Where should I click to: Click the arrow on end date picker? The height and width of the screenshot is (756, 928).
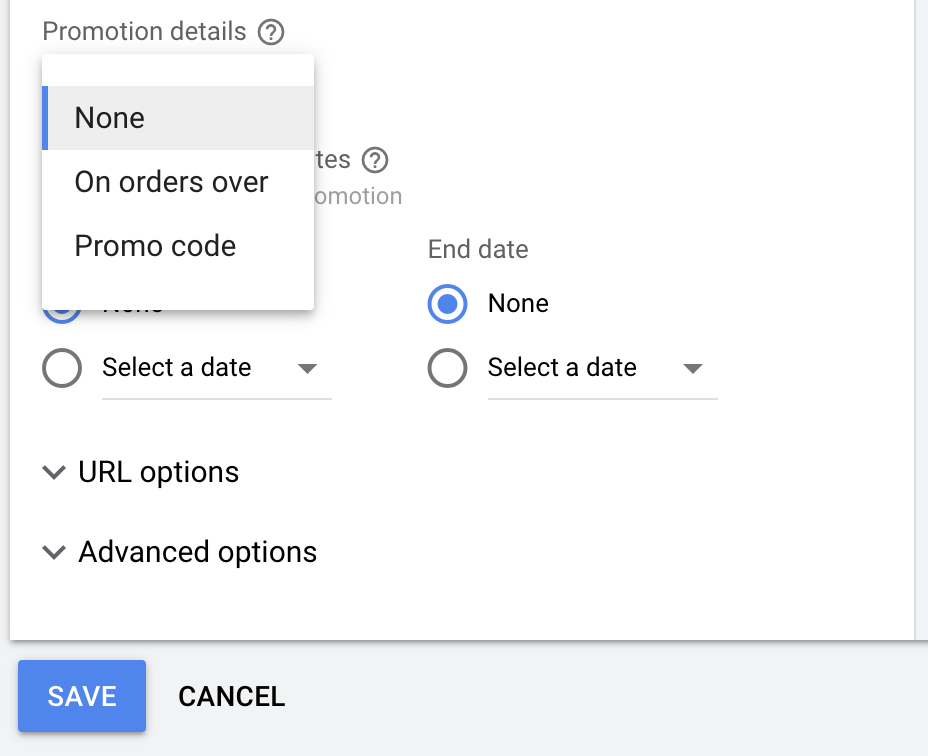(x=692, y=369)
